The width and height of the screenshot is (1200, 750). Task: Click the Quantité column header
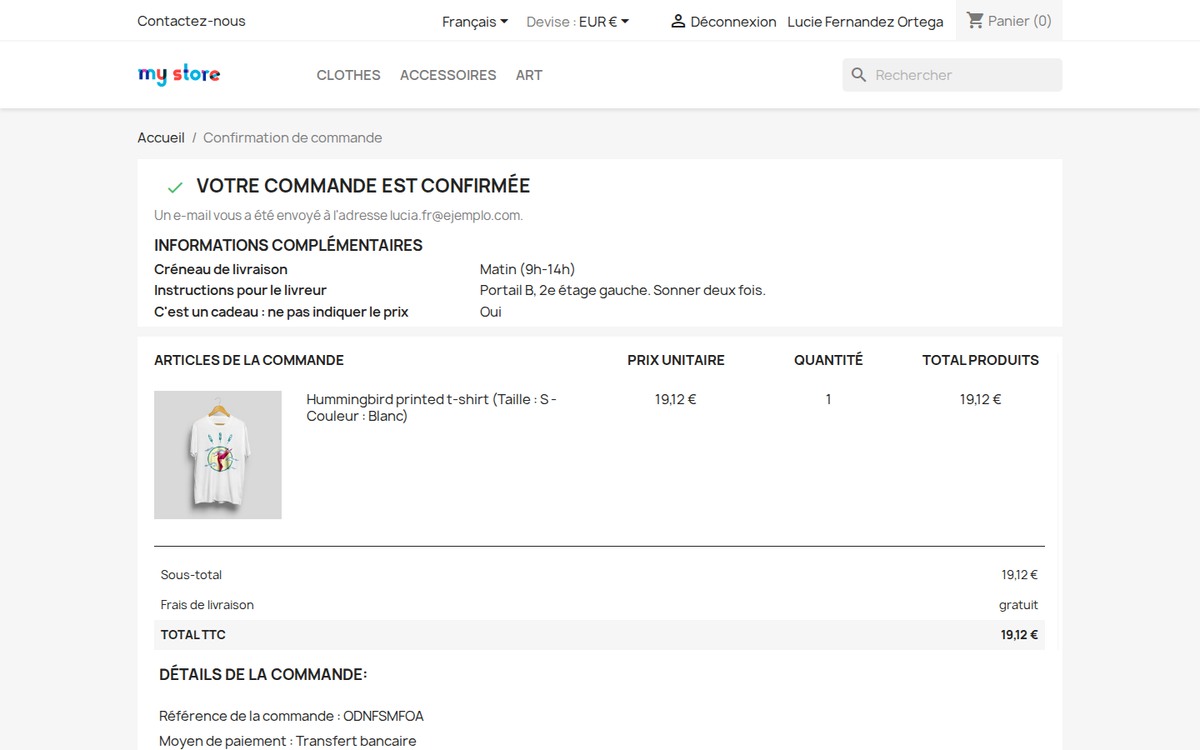(x=828, y=360)
